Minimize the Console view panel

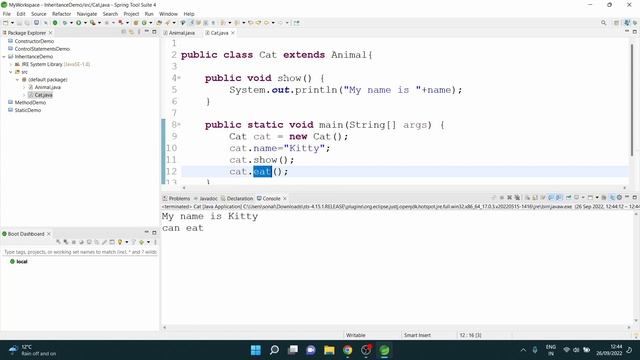pyautogui.click(x=627, y=197)
